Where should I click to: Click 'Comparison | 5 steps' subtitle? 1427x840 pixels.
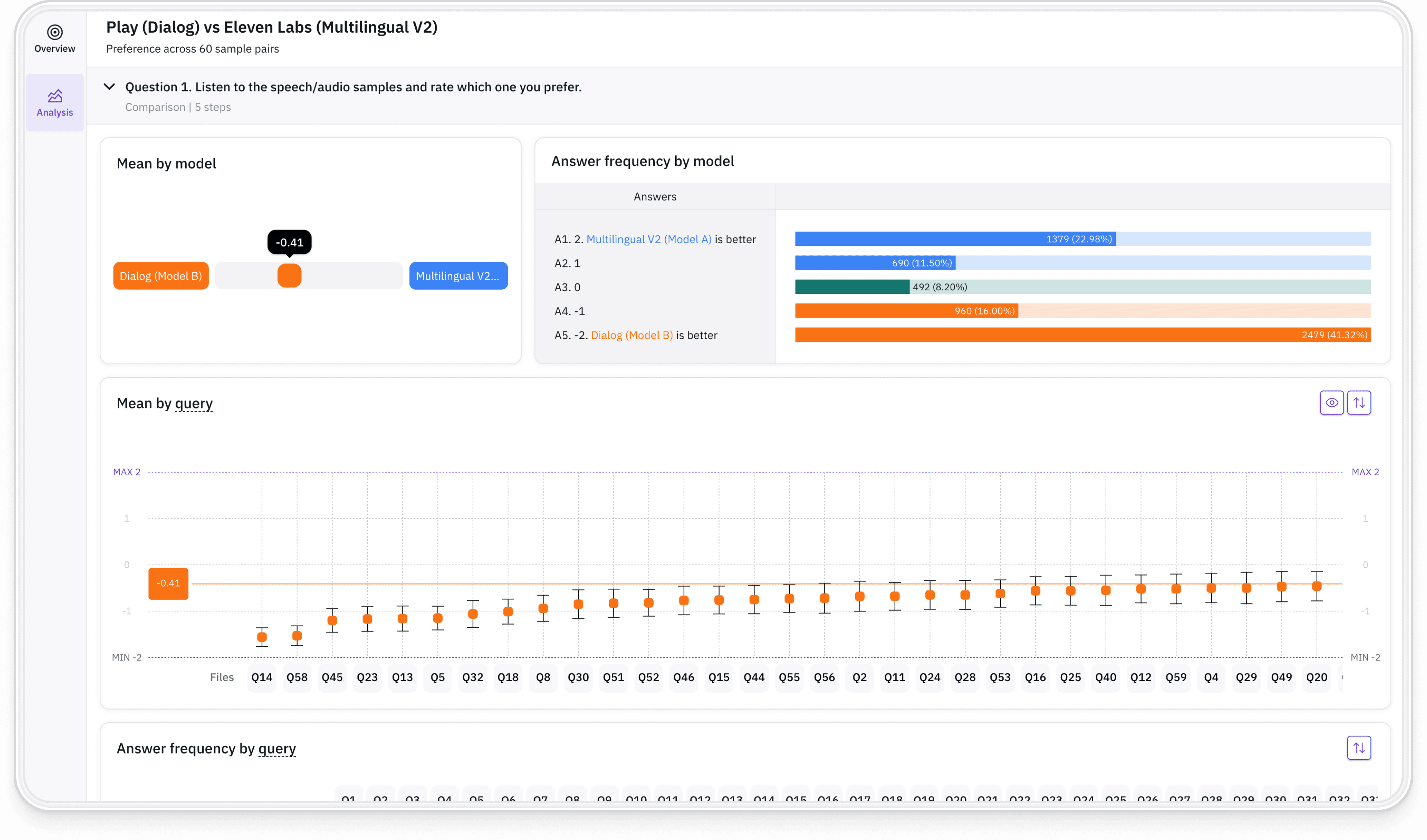tap(178, 107)
